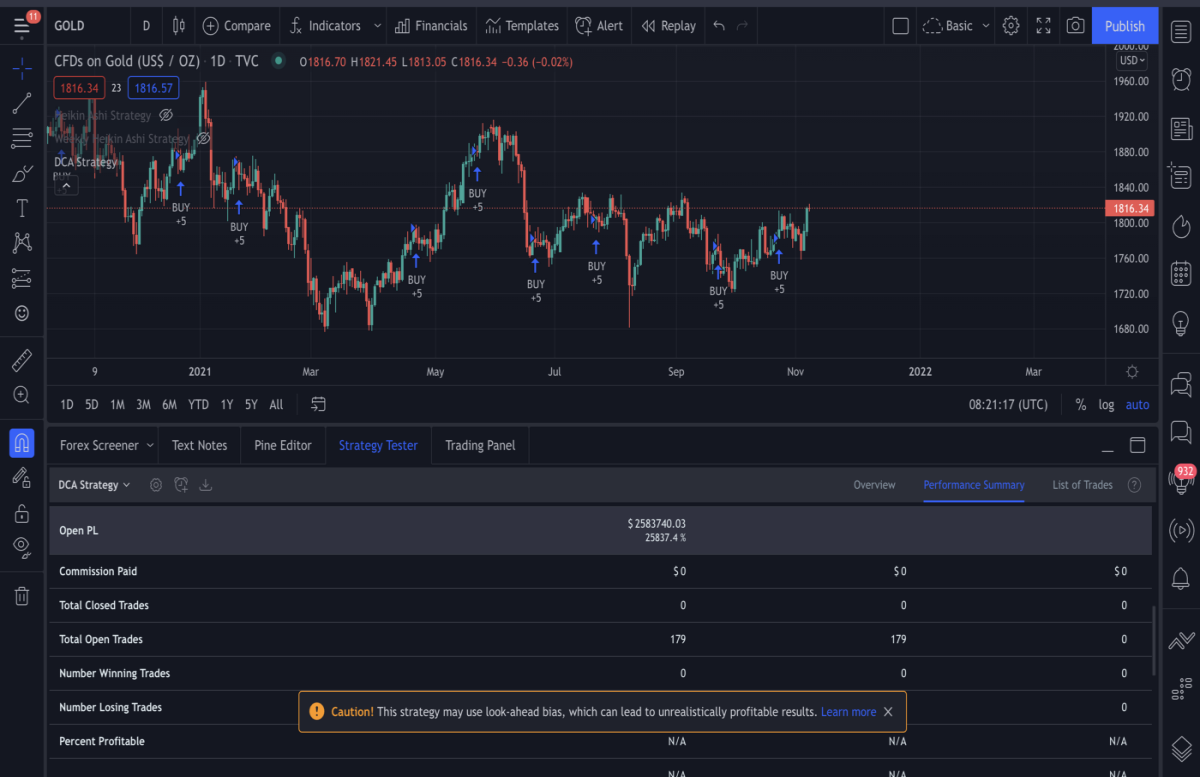Select the 5Y time range
Screen dimensions: 1200x777
point(251,405)
